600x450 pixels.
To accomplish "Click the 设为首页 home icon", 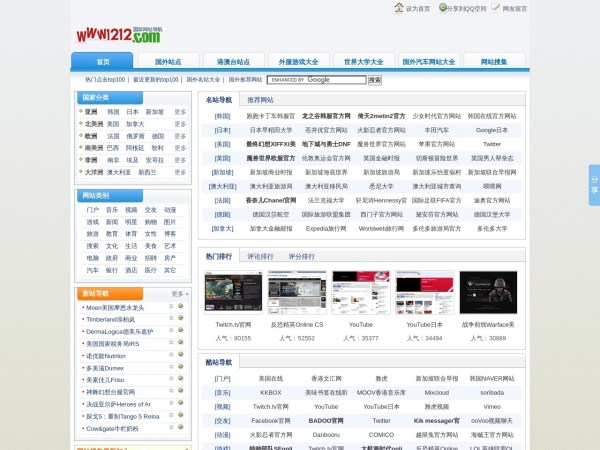I will click(400, 8).
